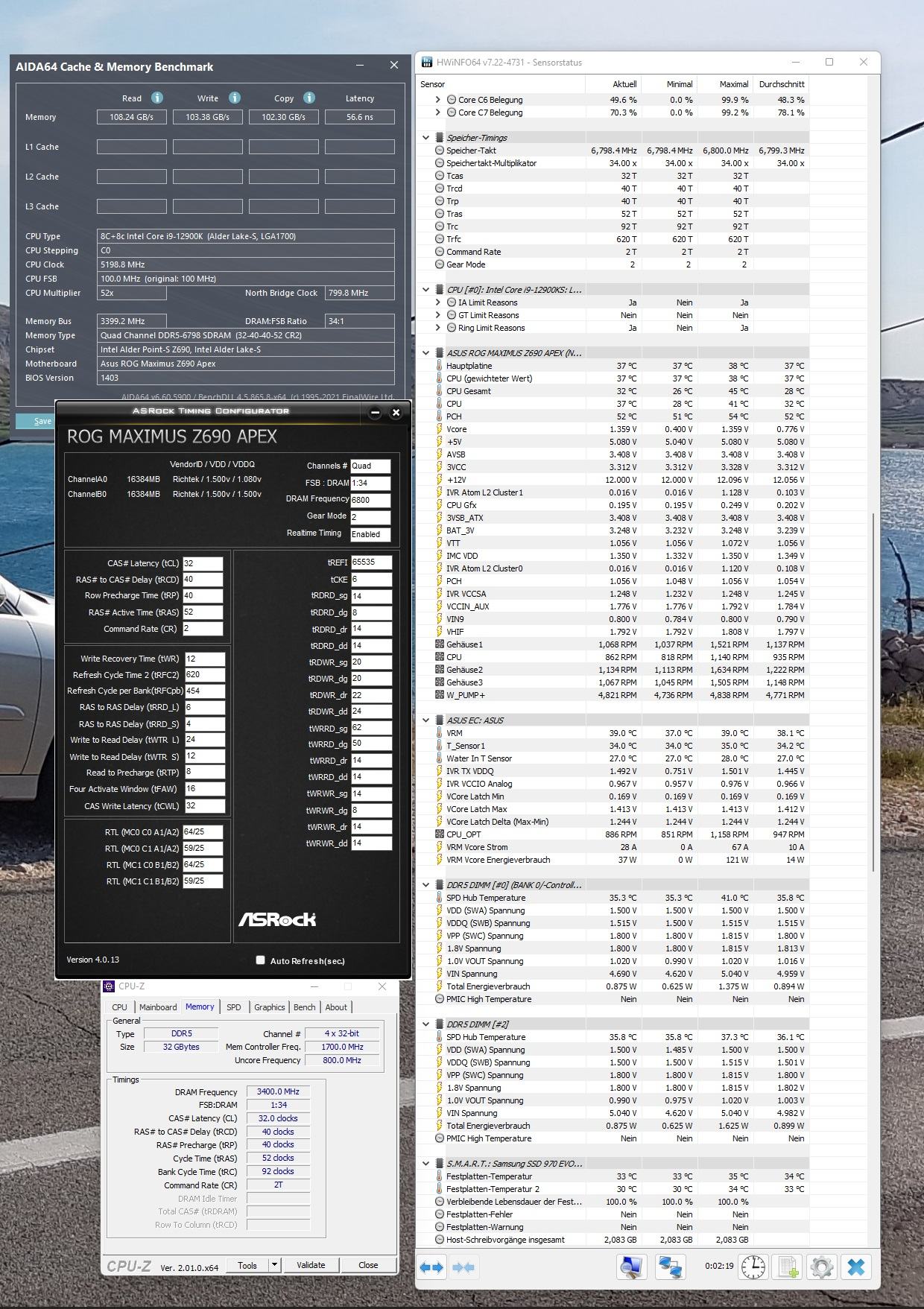The image size is (924, 1309).
Task: Expand Core C6 Belegung row
Action: [438, 100]
